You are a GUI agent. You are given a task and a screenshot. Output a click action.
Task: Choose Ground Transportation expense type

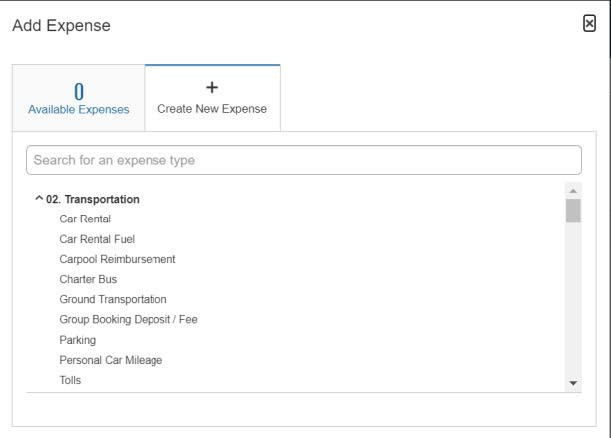pos(113,299)
